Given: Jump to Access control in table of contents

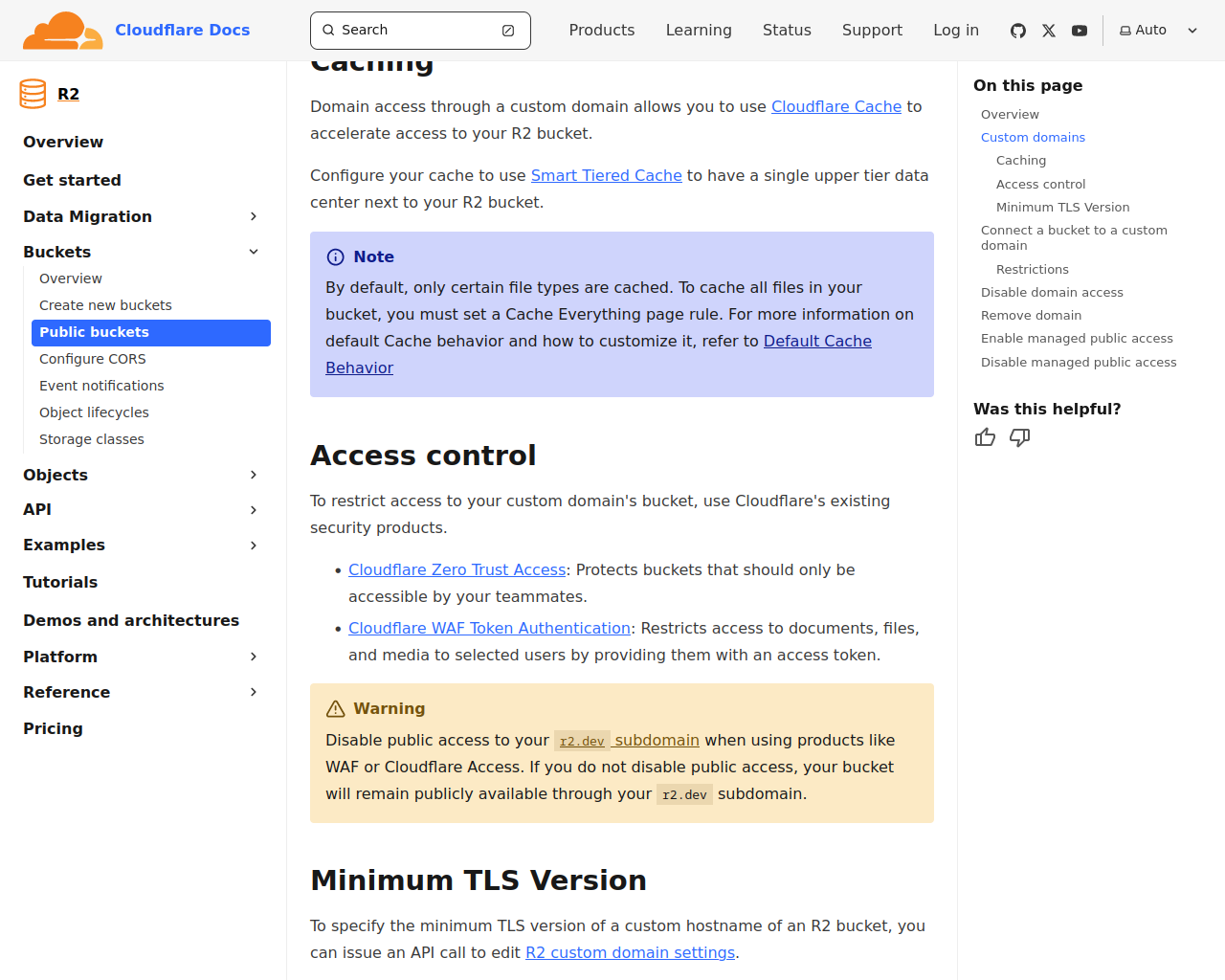Looking at the screenshot, I should click(1040, 184).
